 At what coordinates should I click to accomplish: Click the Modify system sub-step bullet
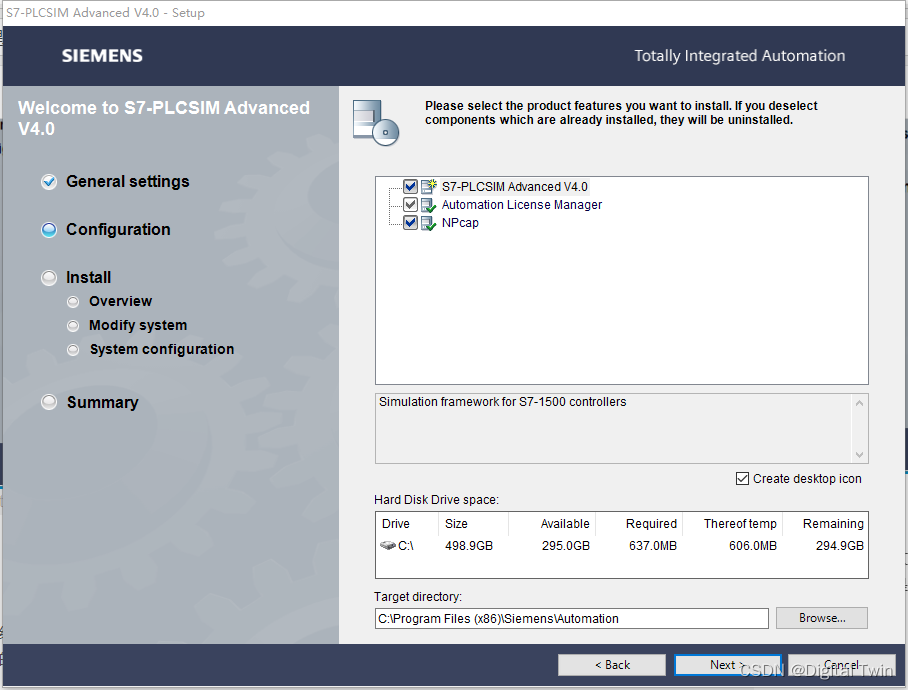point(73,326)
